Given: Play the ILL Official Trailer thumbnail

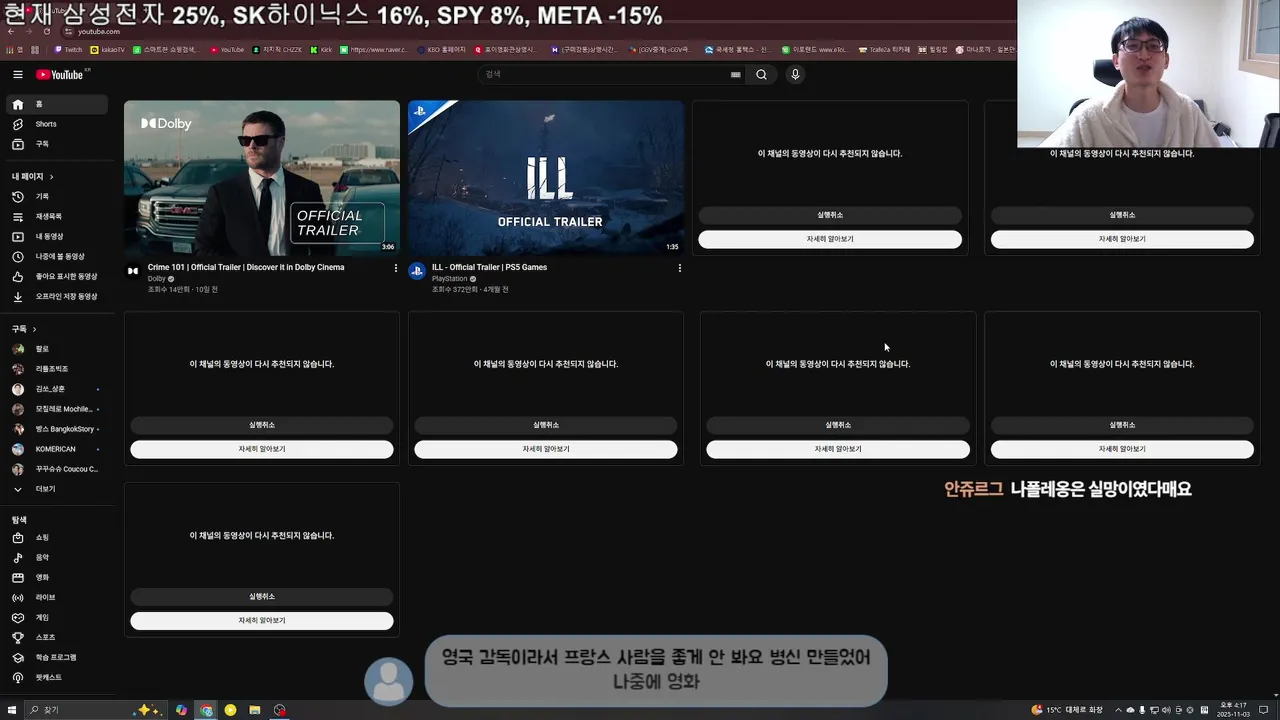Looking at the screenshot, I should point(546,178).
